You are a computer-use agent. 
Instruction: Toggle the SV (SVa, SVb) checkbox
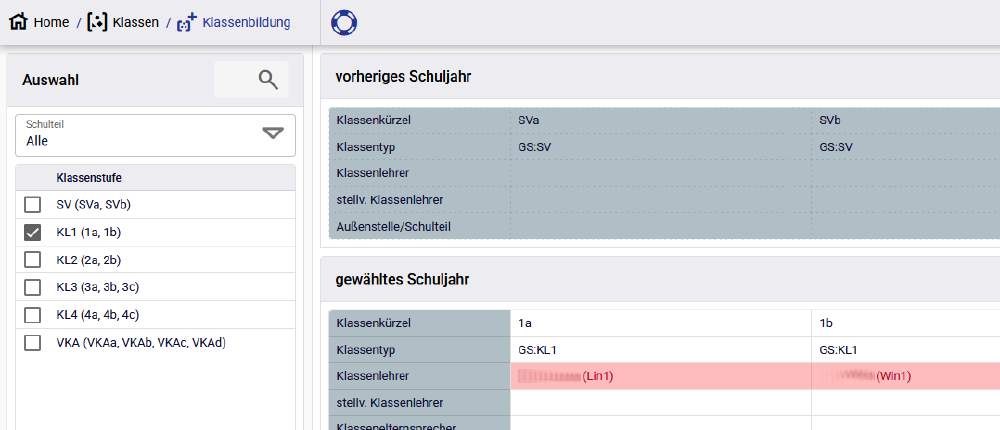tap(33, 205)
